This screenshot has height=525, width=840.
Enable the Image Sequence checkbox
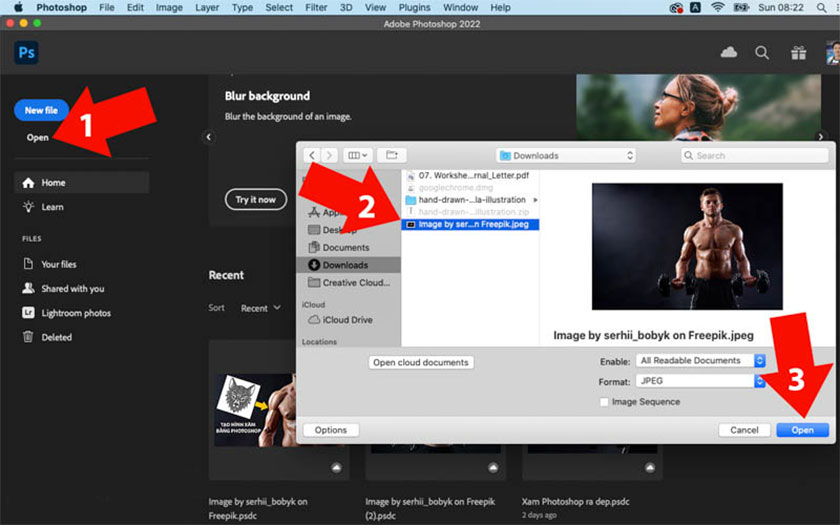(604, 402)
